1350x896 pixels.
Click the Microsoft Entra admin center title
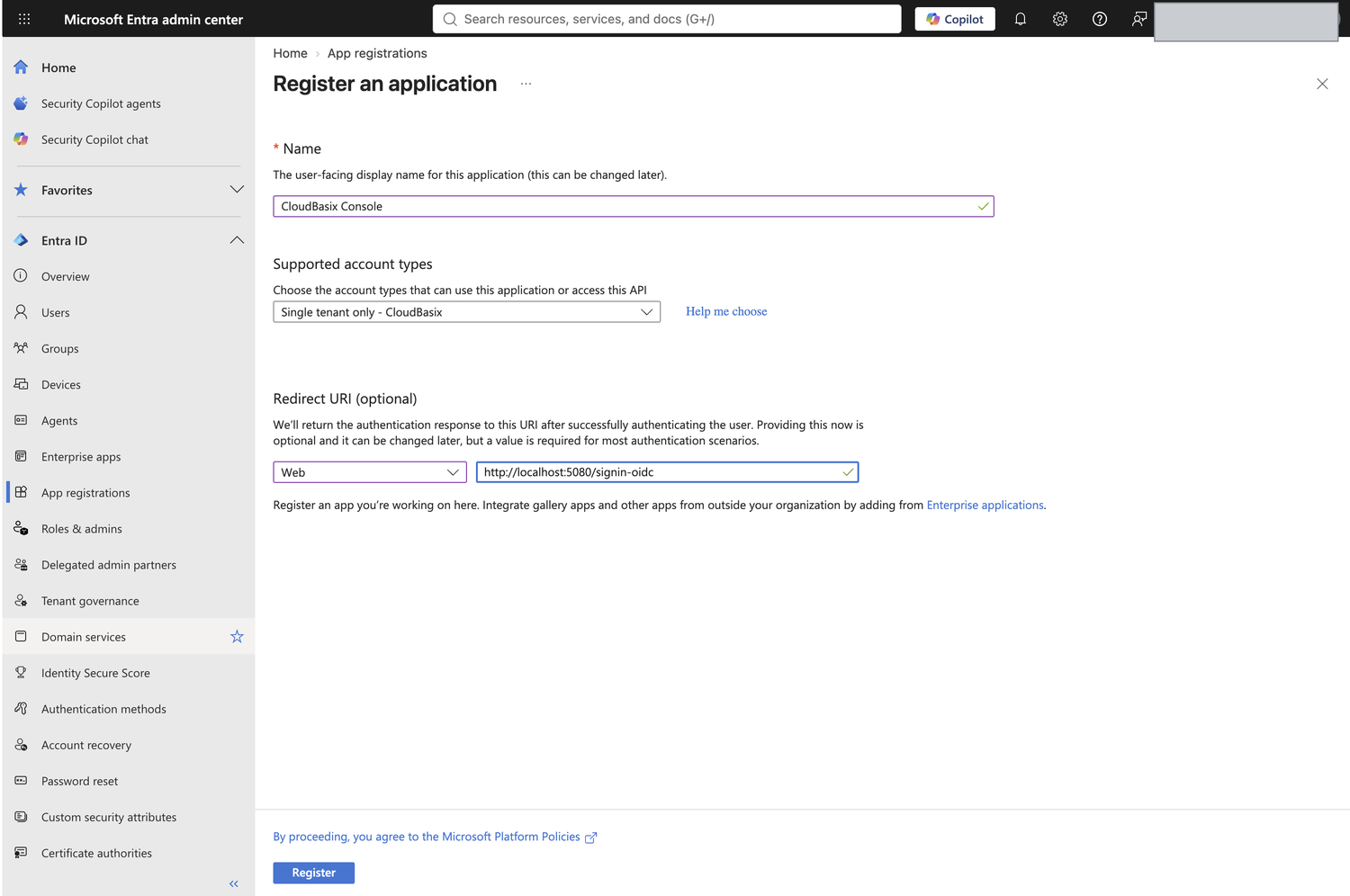point(153,19)
